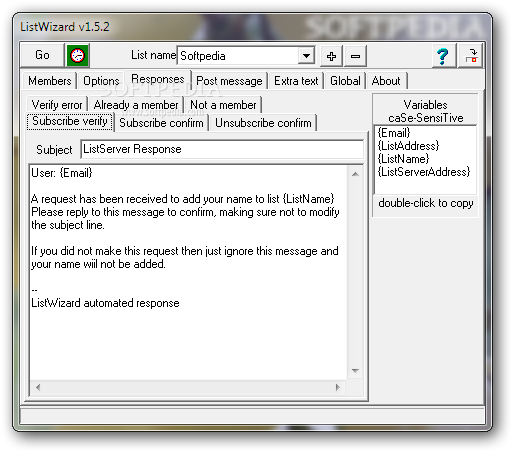Screen dimensions: 513x452
Task: Click the message area scroll down arrow
Action: pyautogui.click(x=356, y=371)
